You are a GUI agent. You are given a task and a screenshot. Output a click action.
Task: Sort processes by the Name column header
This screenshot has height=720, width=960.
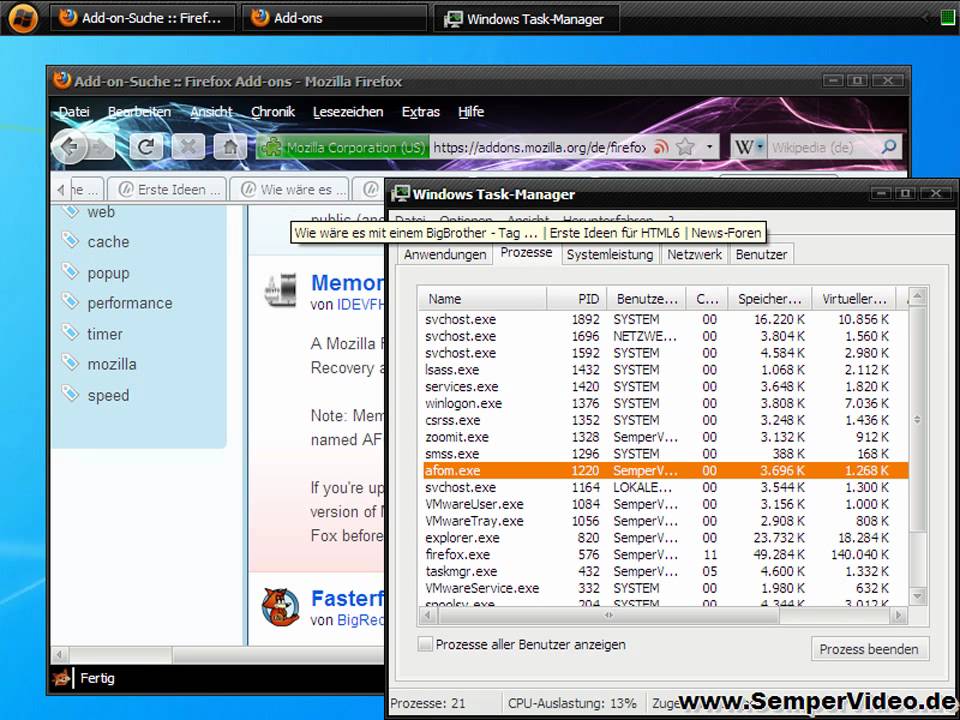point(482,299)
